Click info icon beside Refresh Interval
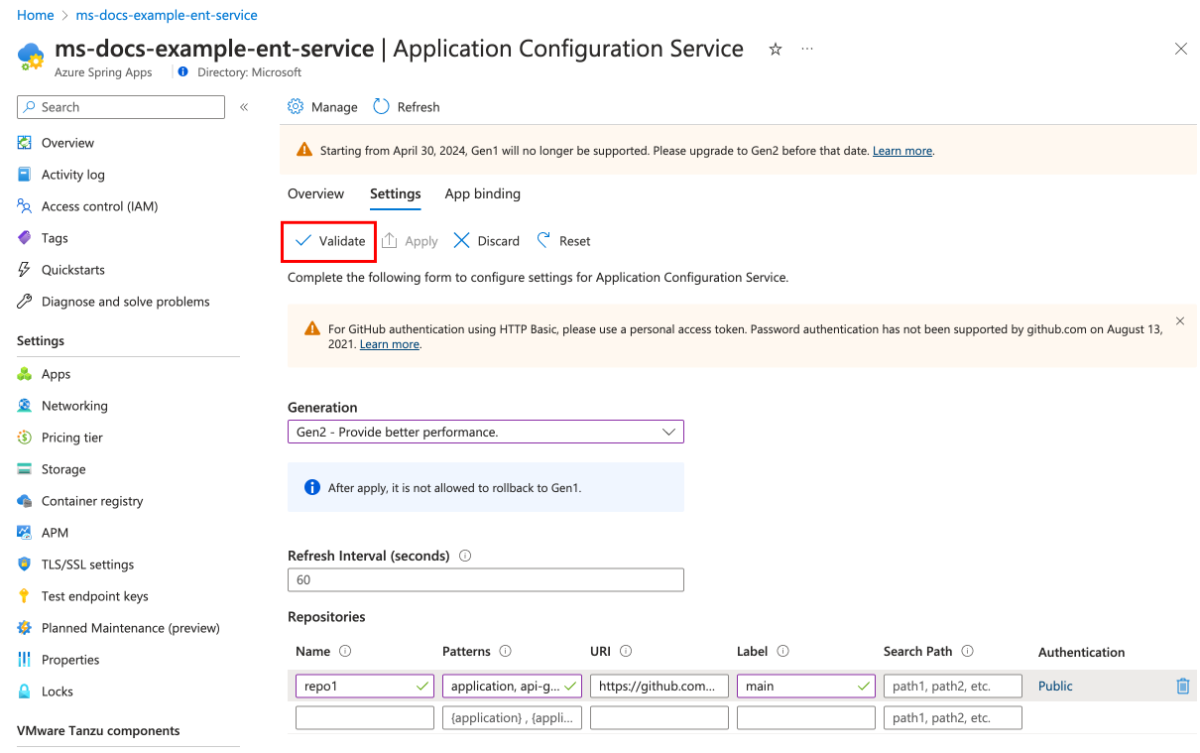1200x753 pixels. point(465,556)
